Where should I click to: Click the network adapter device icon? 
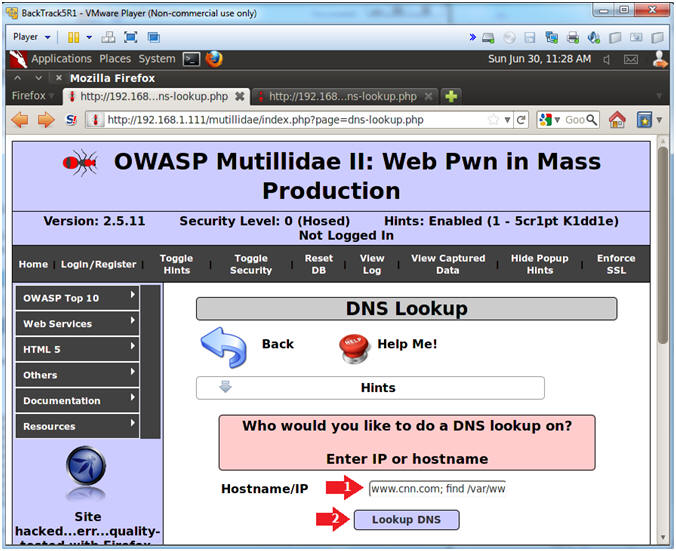pyautogui.click(x=551, y=38)
